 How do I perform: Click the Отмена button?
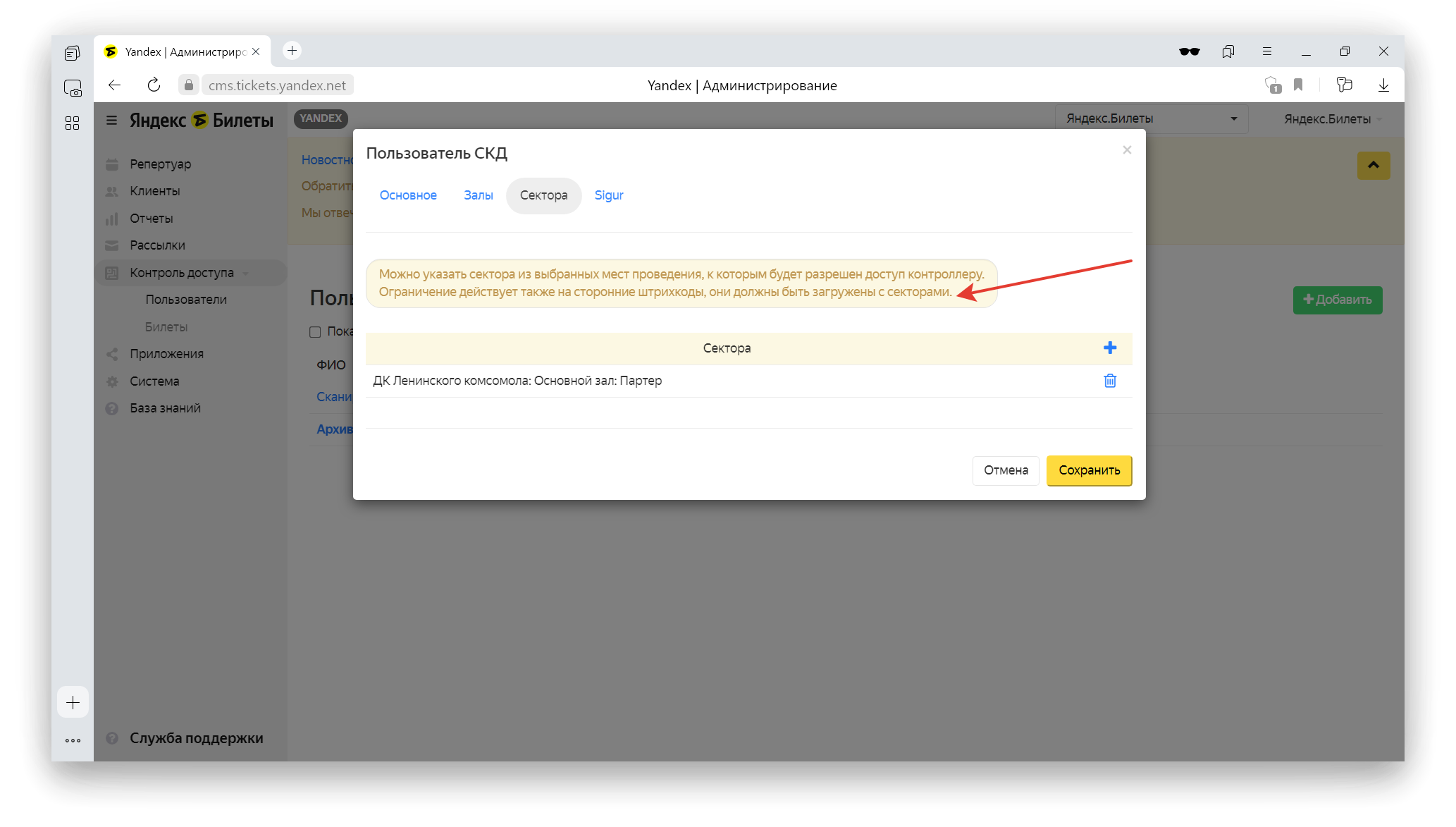(x=1006, y=470)
